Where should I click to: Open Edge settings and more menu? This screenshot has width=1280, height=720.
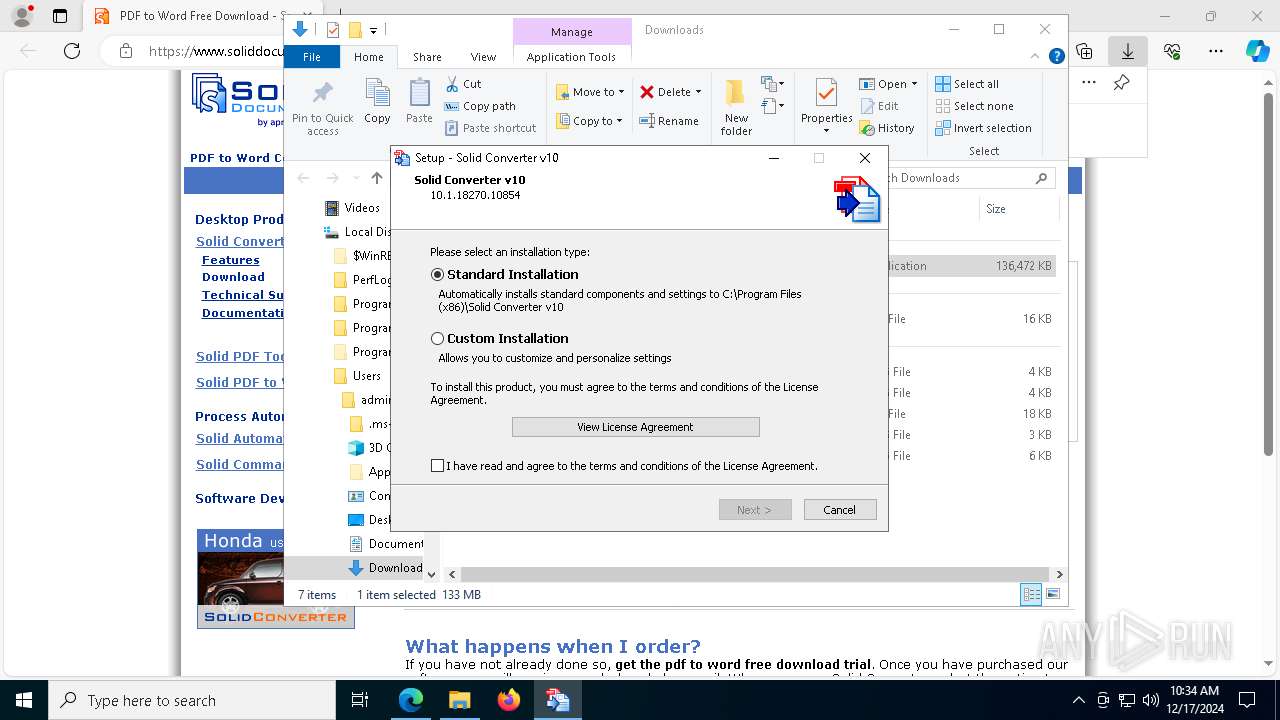(x=1216, y=51)
